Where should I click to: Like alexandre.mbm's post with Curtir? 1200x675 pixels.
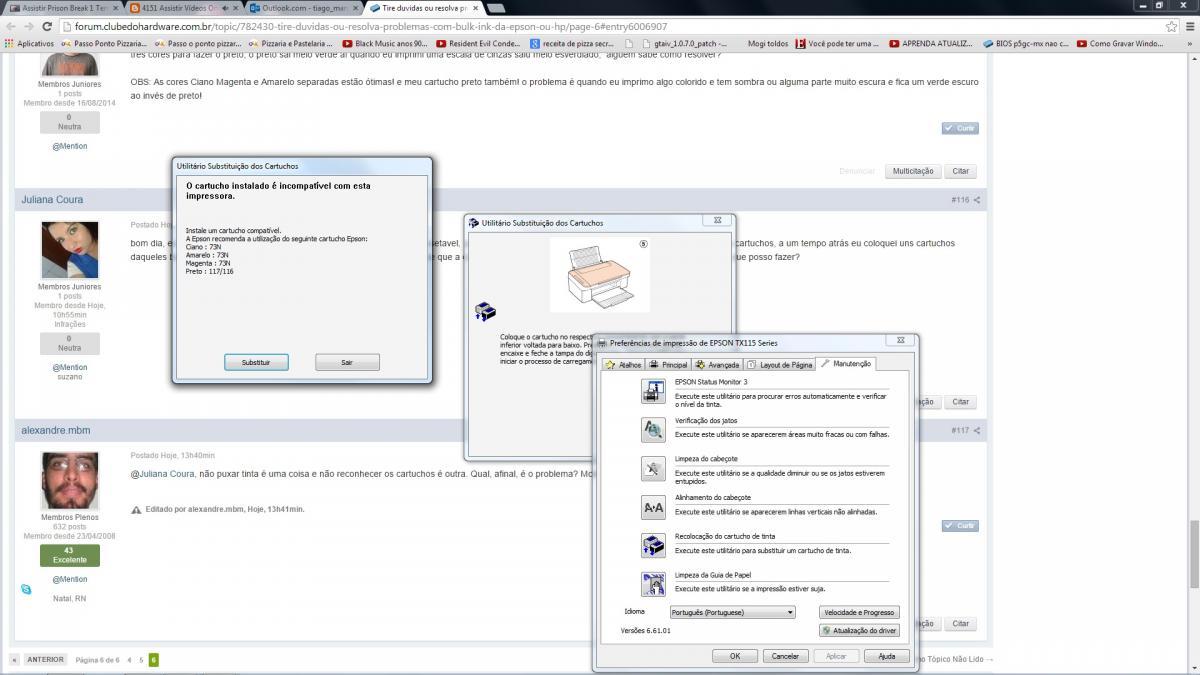tap(960, 526)
